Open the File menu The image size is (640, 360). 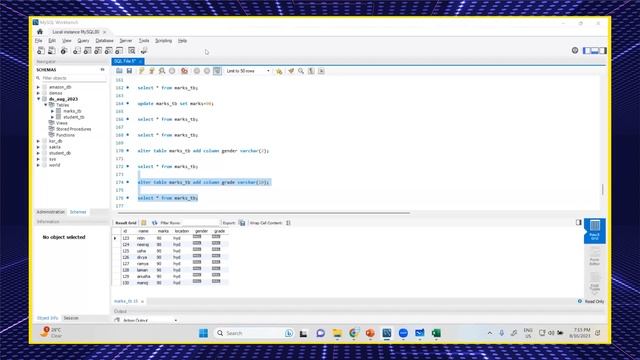[x=38, y=41]
